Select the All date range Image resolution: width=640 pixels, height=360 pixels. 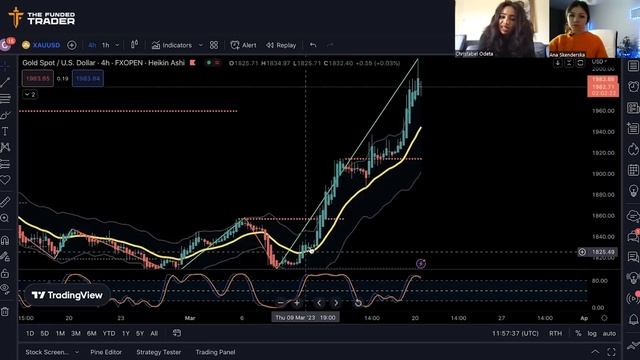[x=154, y=333]
